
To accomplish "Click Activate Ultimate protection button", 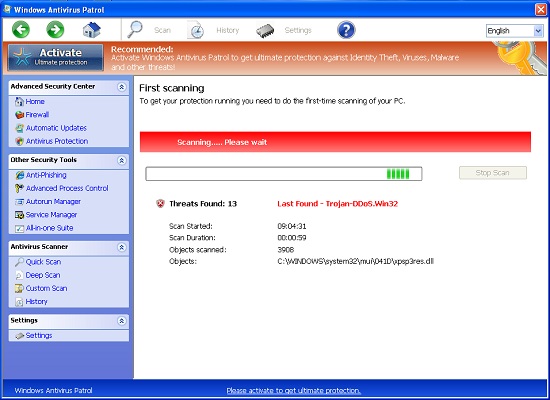I will pyautogui.click(x=55, y=57).
